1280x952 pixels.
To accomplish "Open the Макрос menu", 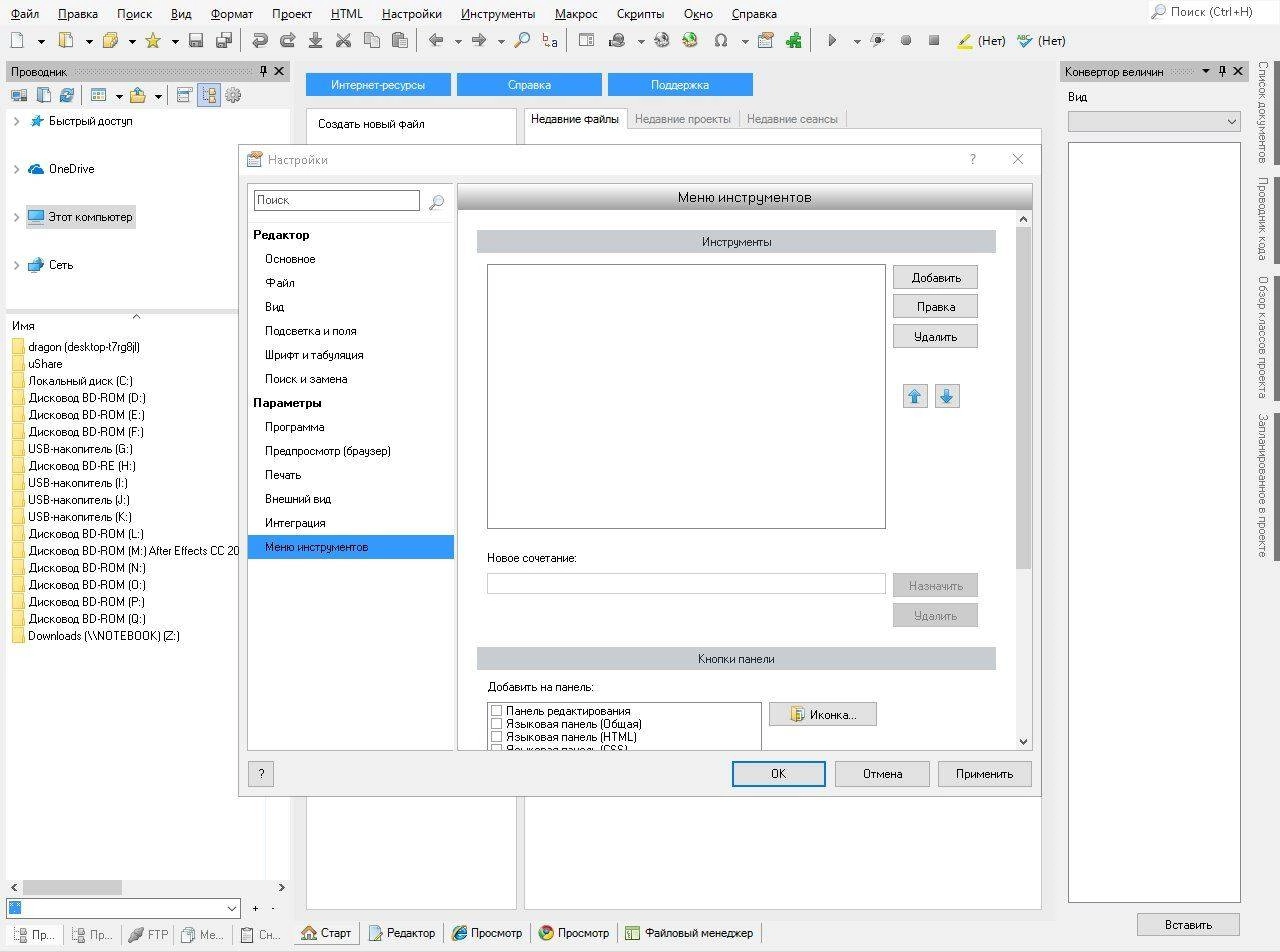I will (576, 14).
